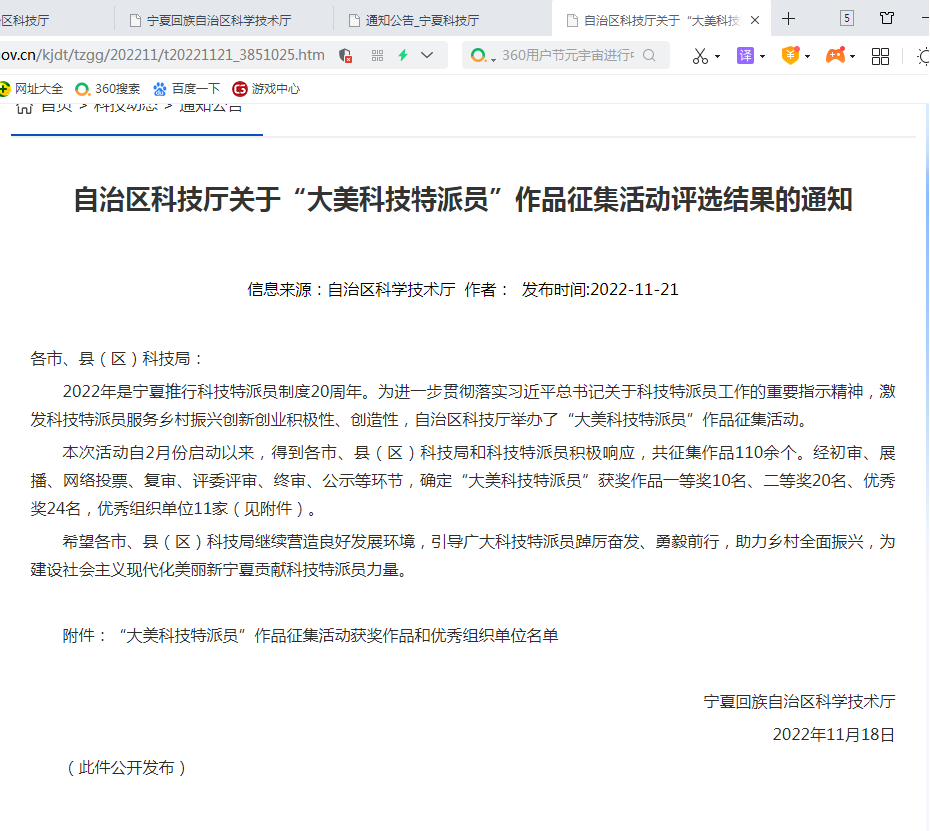Expand the game controller dropdown arrow
The height and width of the screenshot is (831, 930).
[x=852, y=57]
